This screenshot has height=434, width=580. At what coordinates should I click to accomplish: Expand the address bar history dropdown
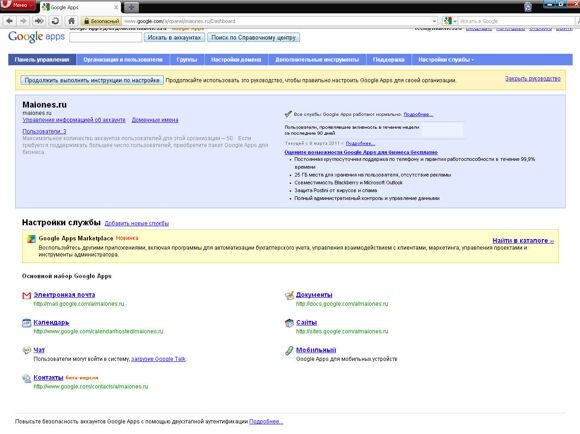435,21
